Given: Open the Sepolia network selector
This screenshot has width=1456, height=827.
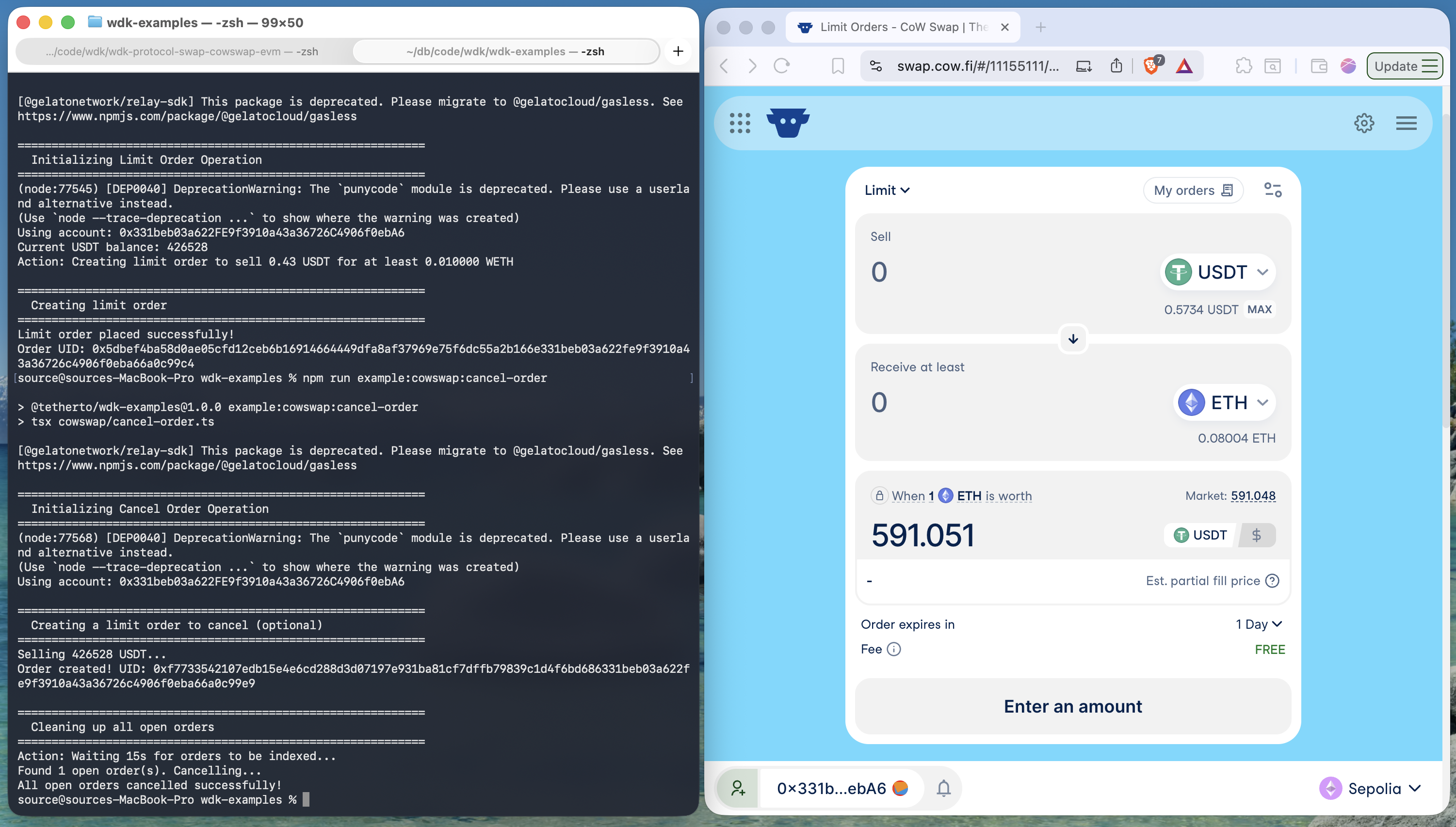Looking at the screenshot, I should click(x=1370, y=788).
